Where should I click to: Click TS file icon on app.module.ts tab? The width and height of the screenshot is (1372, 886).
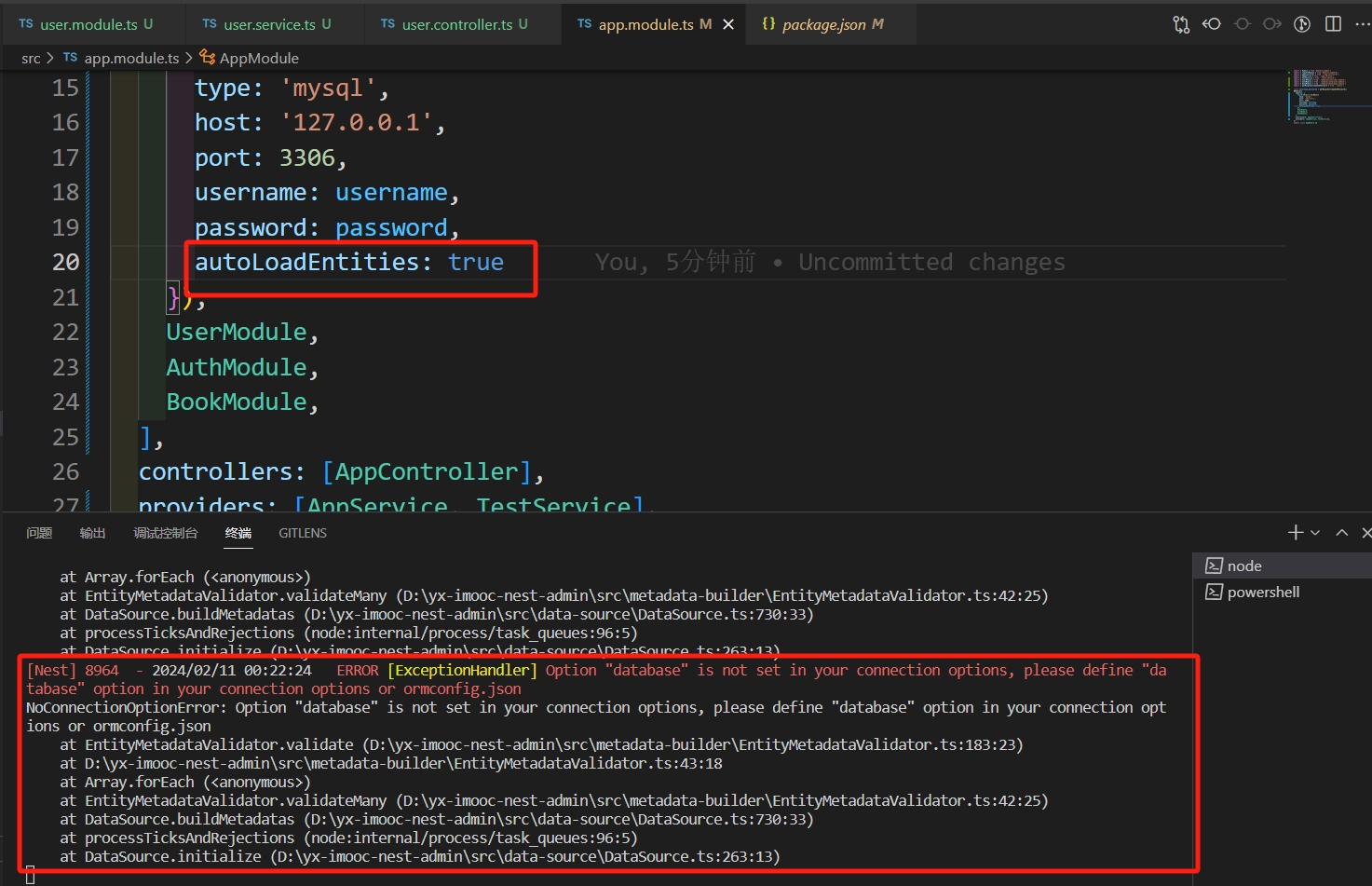point(584,24)
